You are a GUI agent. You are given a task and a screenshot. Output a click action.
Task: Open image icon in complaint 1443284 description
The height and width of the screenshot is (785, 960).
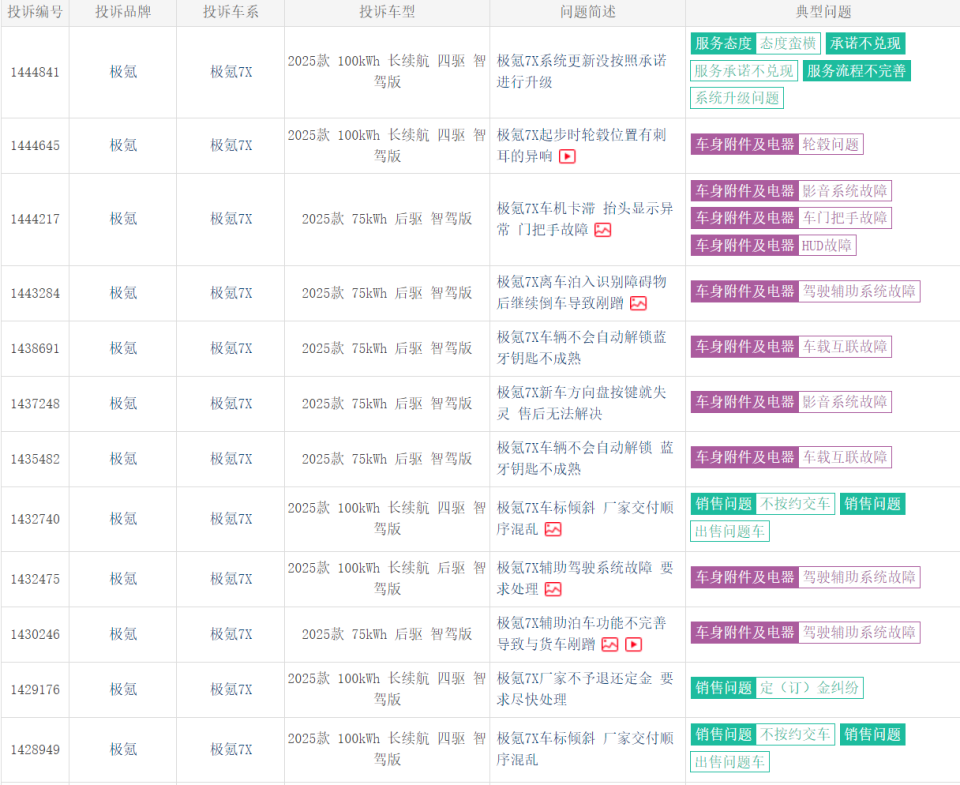click(x=639, y=303)
